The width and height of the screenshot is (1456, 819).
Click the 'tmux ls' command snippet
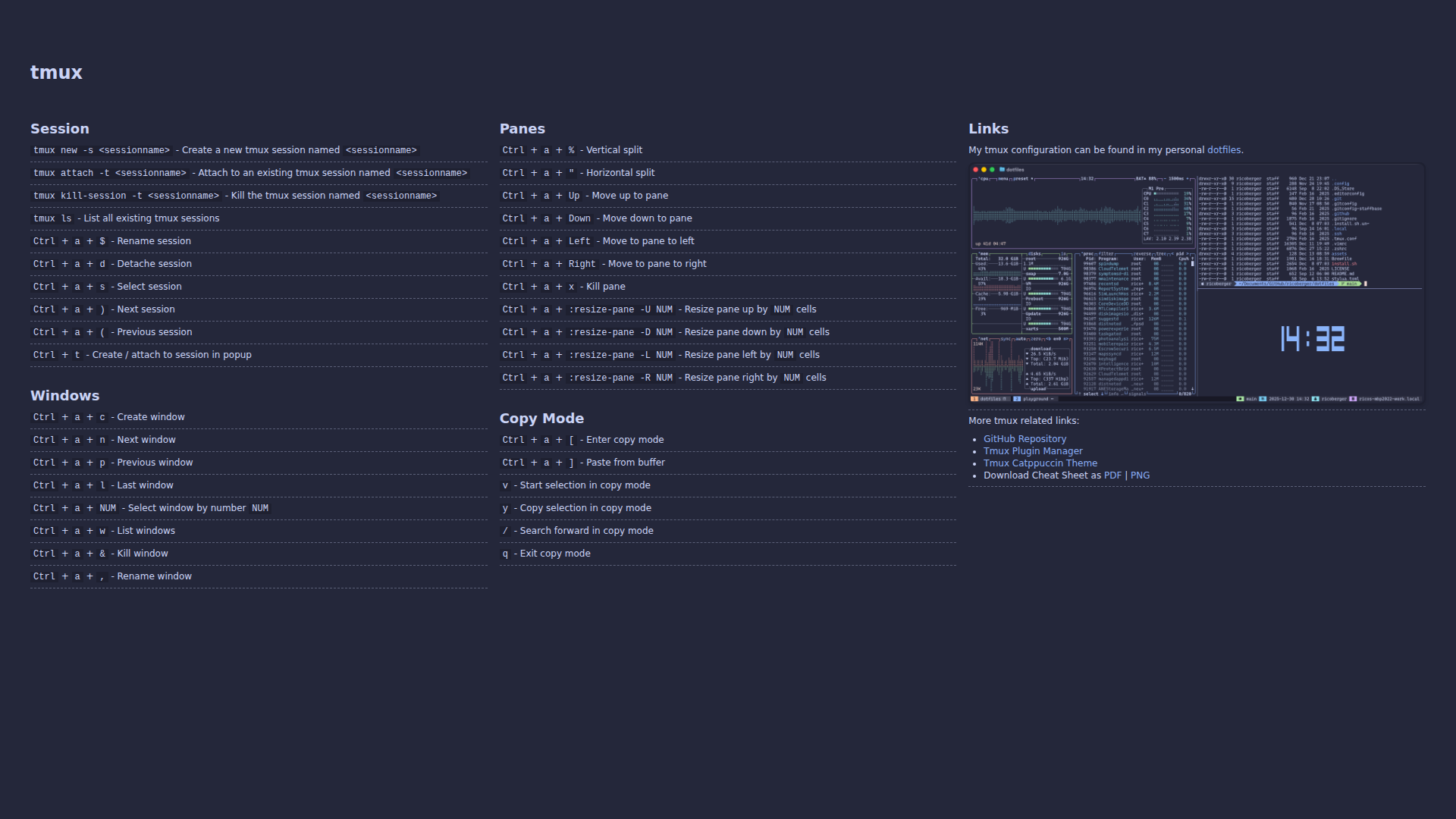pos(52,218)
